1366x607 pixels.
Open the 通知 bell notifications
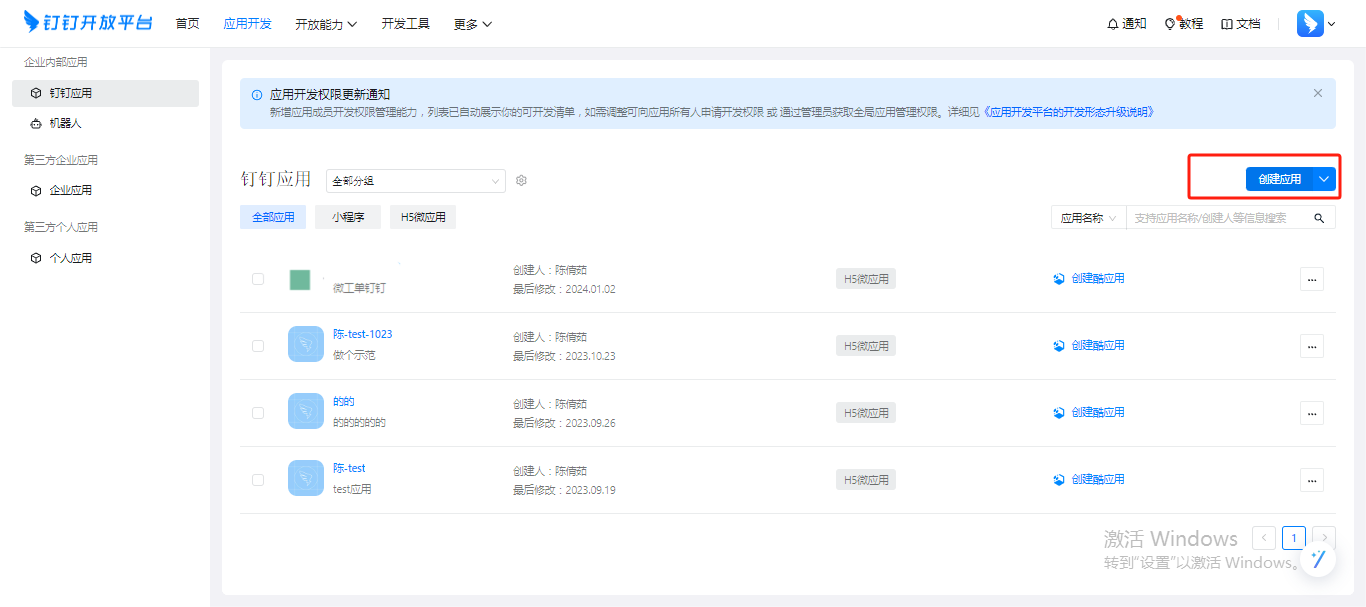point(1127,24)
